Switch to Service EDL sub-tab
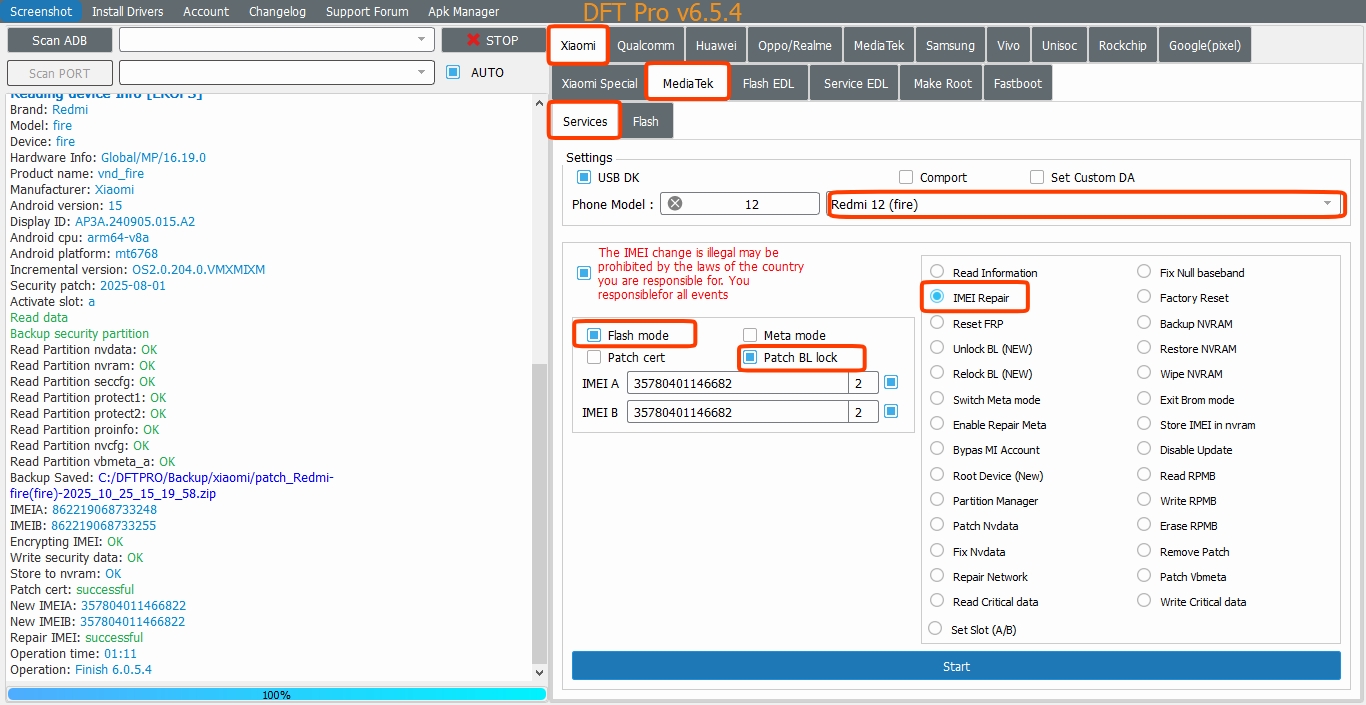Screen dimensions: 1366x705 (855, 83)
